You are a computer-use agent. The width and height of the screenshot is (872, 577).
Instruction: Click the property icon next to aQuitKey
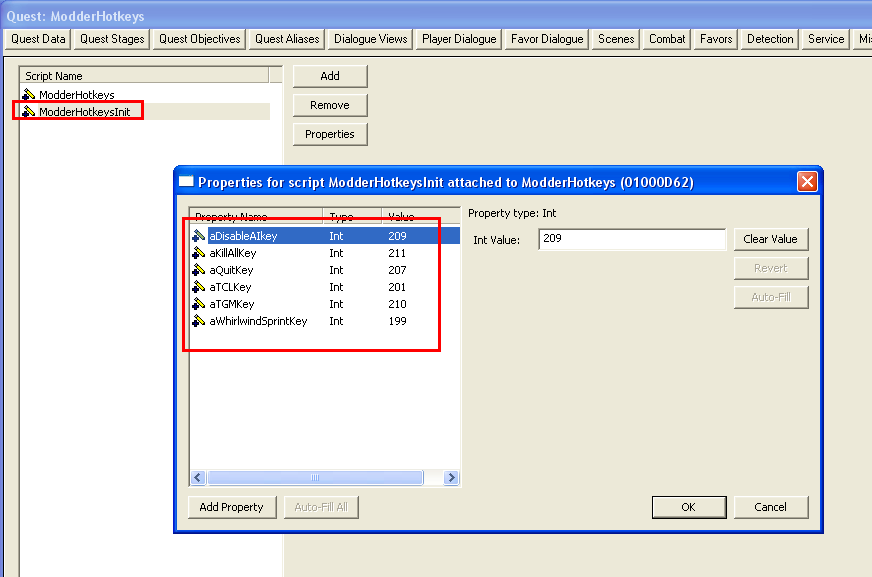pos(199,270)
